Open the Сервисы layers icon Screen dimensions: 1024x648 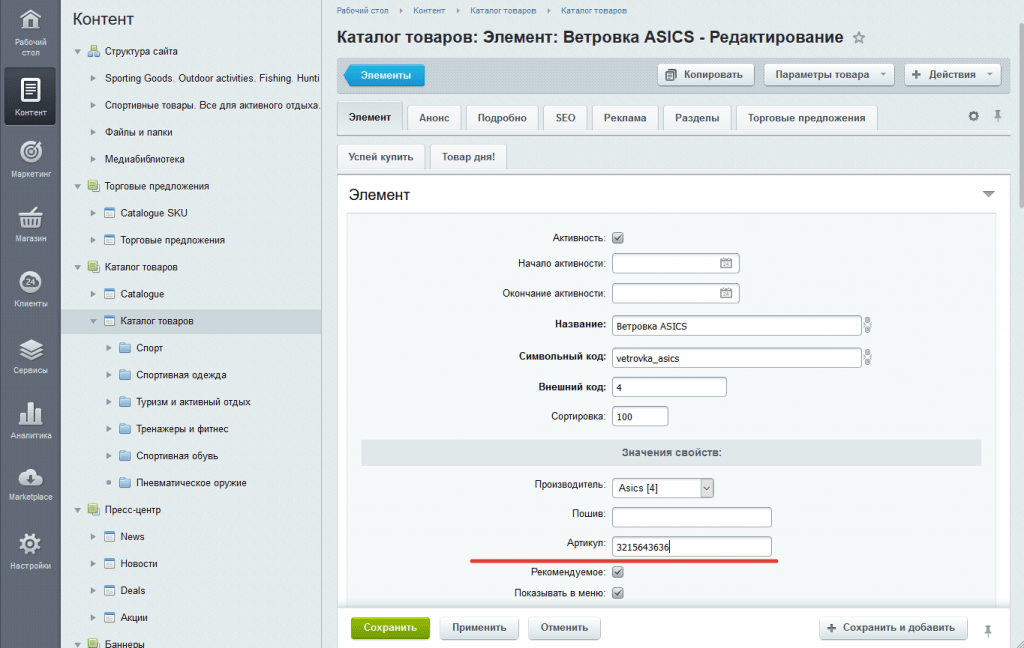coord(30,349)
